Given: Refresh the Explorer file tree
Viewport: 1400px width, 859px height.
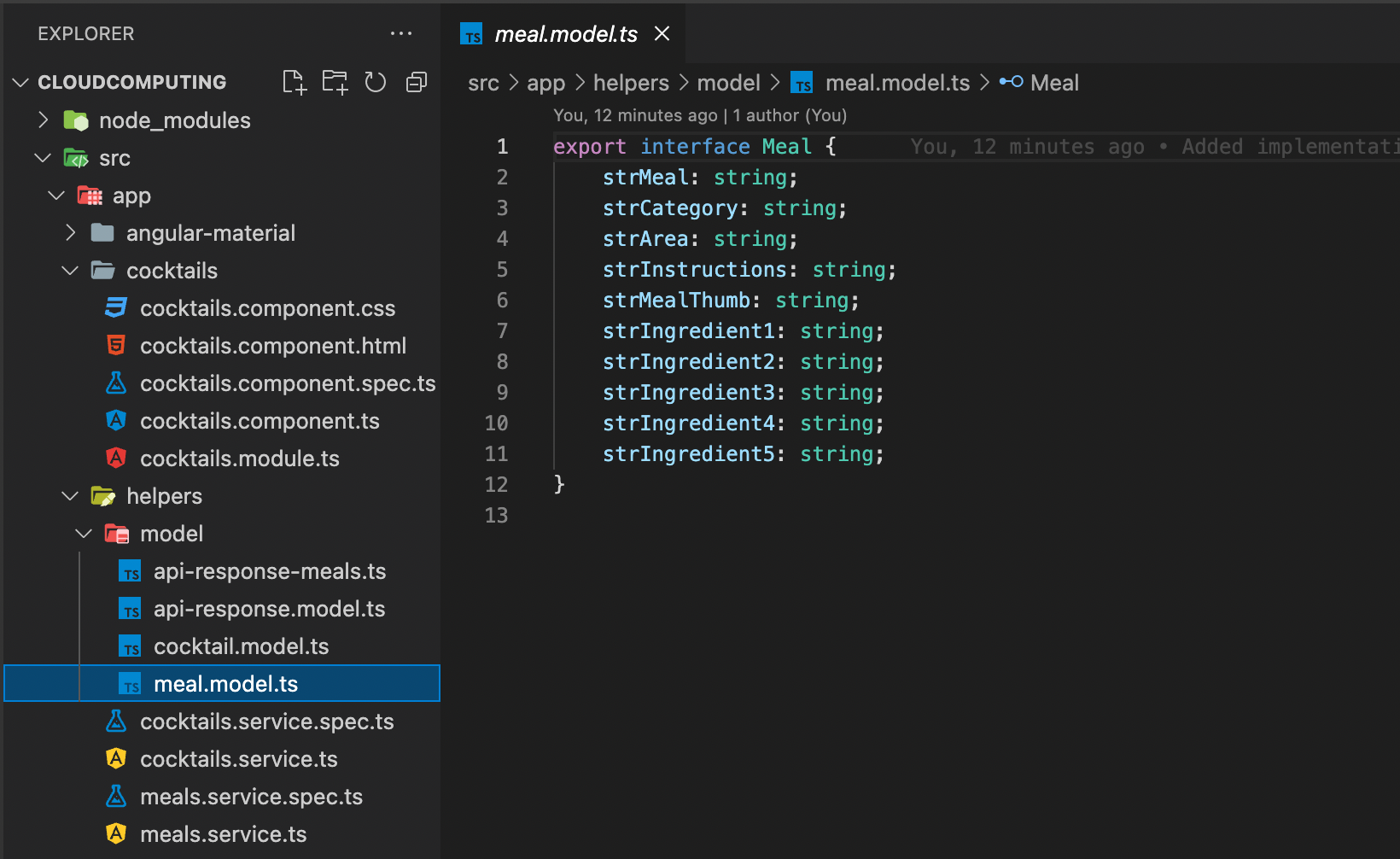Looking at the screenshot, I should click(x=376, y=82).
